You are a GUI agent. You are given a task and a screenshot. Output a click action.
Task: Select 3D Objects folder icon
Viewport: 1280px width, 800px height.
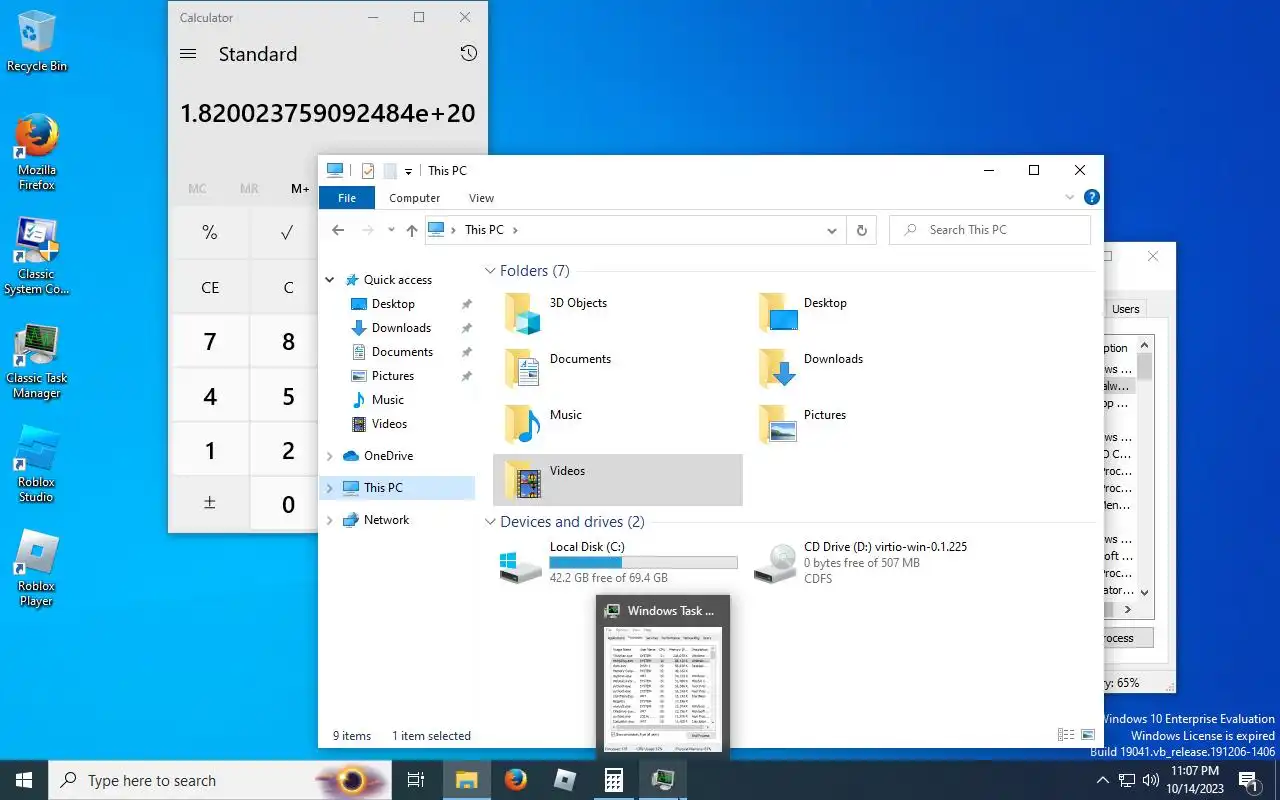tap(522, 313)
